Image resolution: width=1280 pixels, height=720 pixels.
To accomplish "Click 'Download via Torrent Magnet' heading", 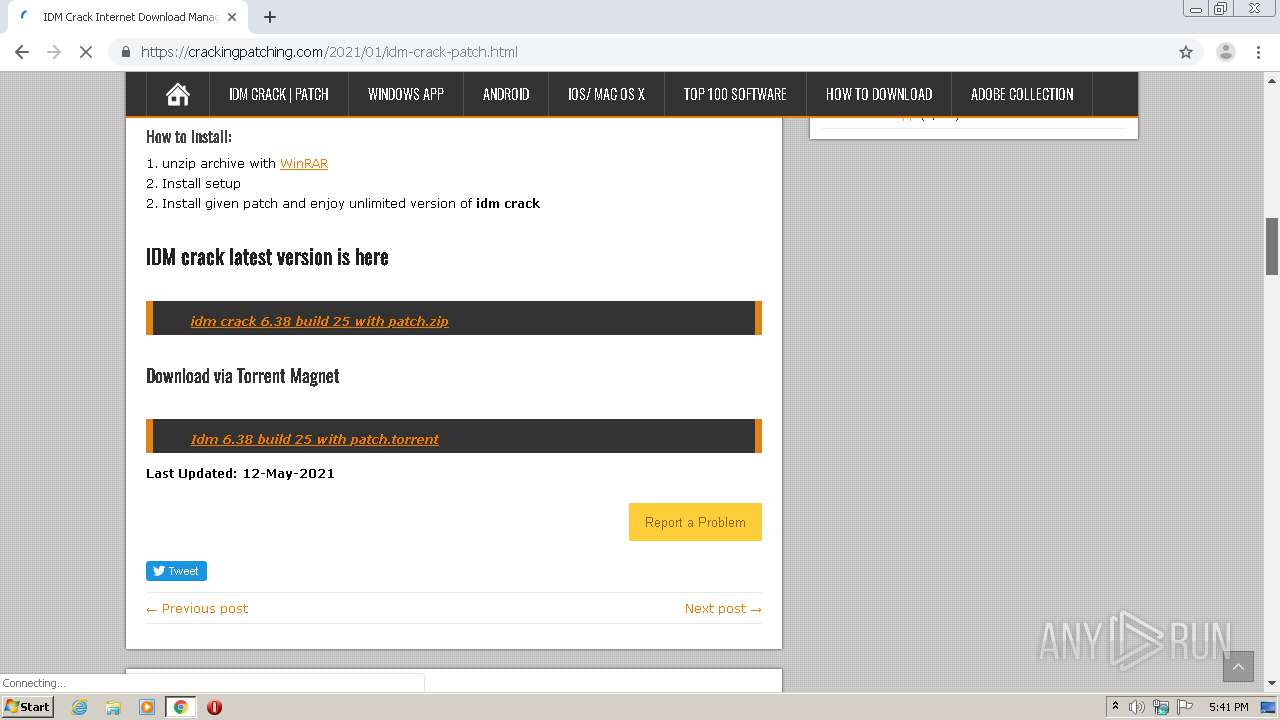I will pos(243,376).
